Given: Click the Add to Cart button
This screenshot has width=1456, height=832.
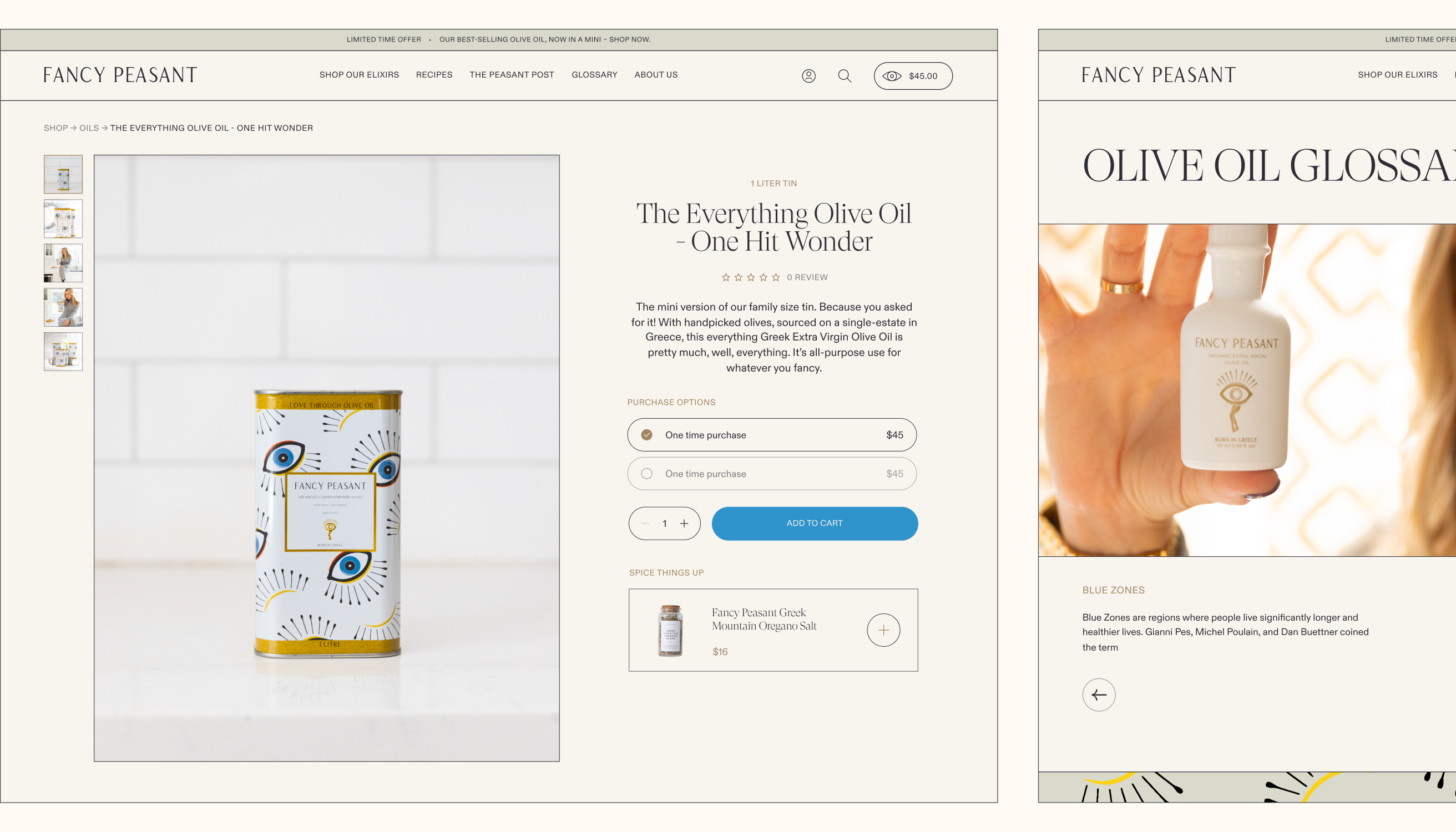Looking at the screenshot, I should pyautogui.click(x=815, y=524).
